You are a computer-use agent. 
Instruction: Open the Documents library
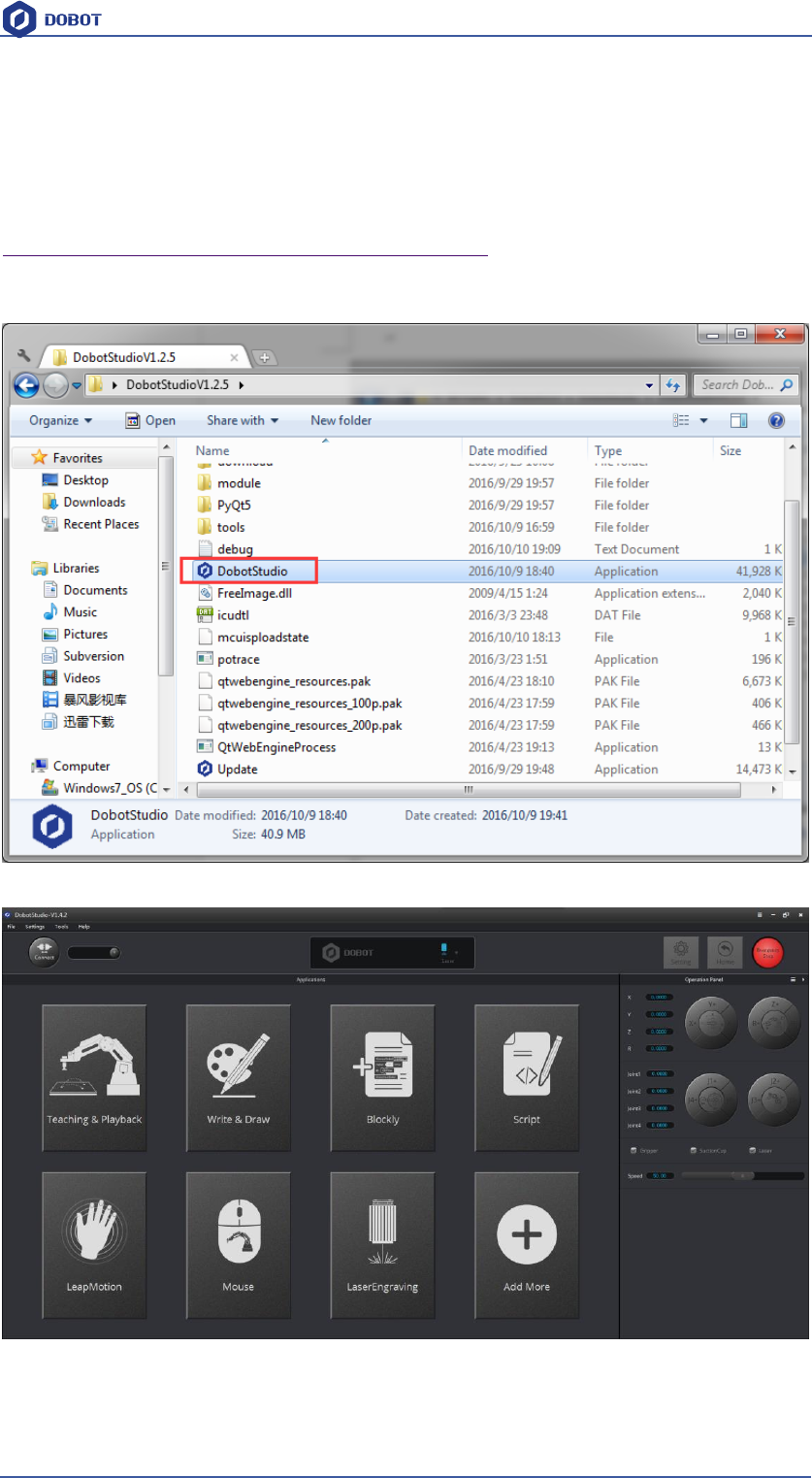(x=85, y=590)
